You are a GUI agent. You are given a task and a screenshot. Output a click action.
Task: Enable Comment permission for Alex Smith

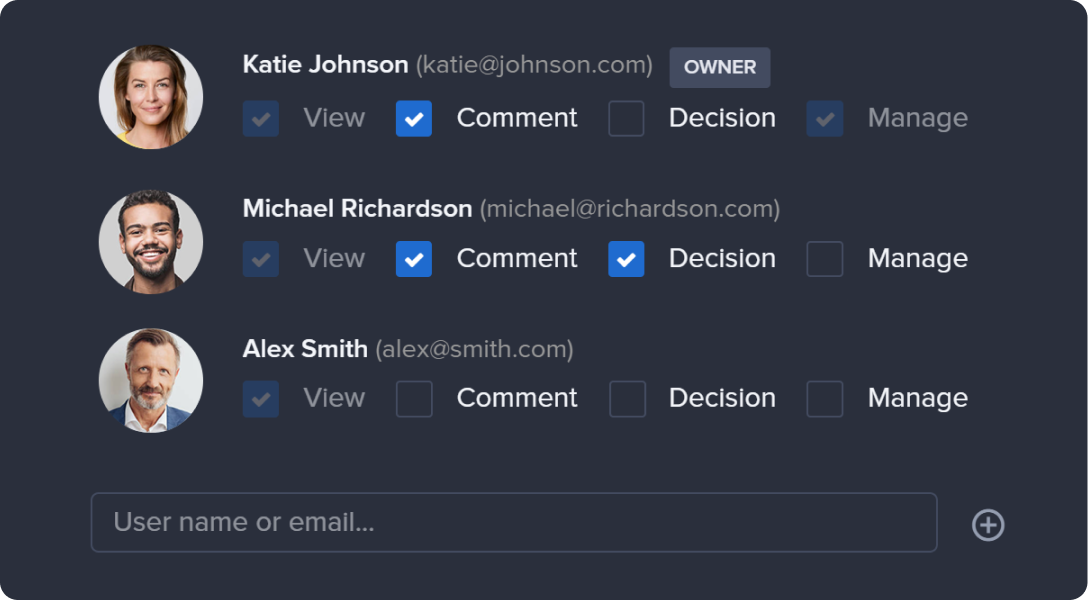[x=414, y=399]
